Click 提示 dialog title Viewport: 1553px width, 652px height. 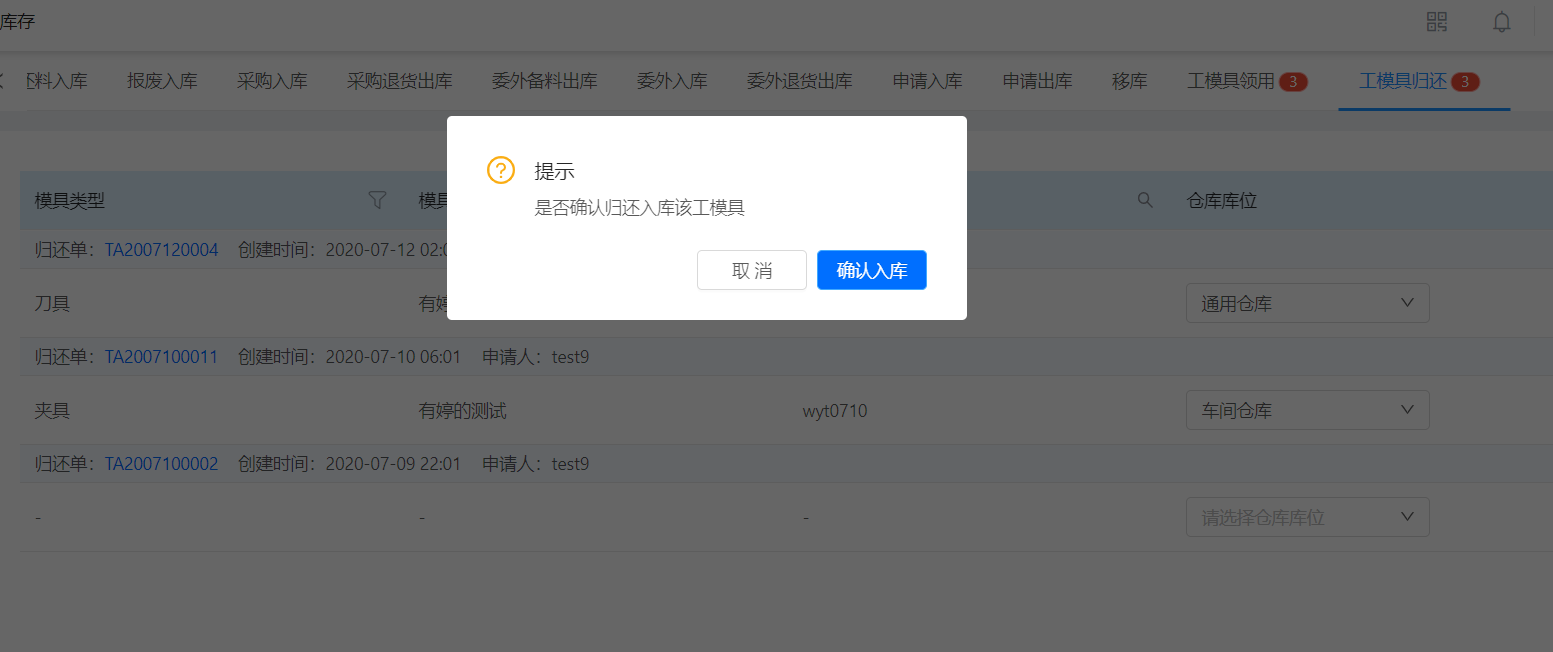tap(555, 171)
